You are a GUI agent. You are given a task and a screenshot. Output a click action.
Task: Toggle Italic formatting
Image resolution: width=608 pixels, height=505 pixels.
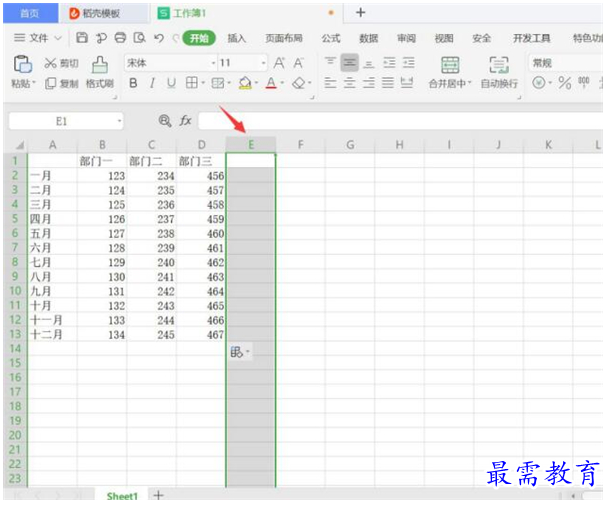tap(152, 83)
